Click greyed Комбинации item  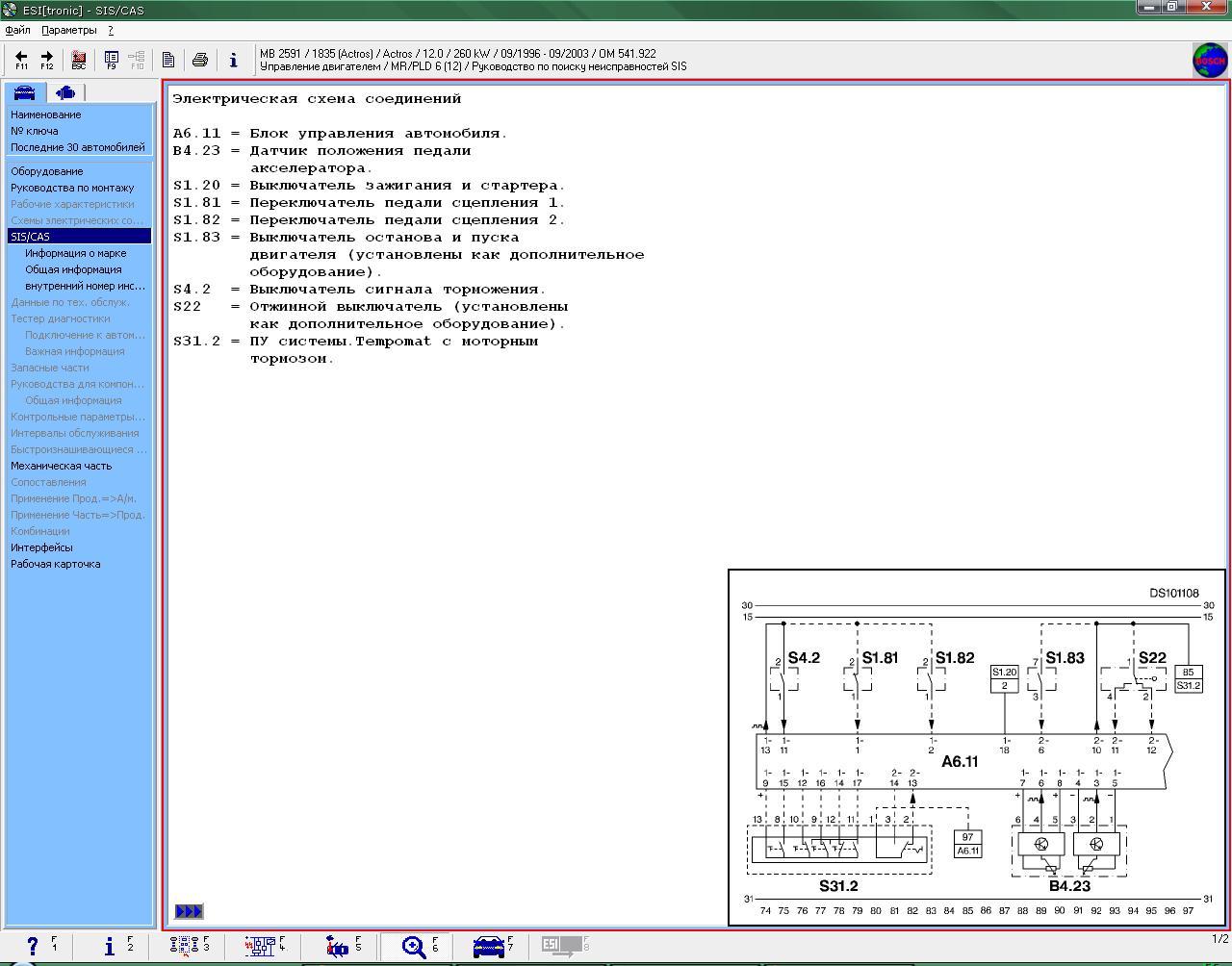pyautogui.click(x=40, y=531)
